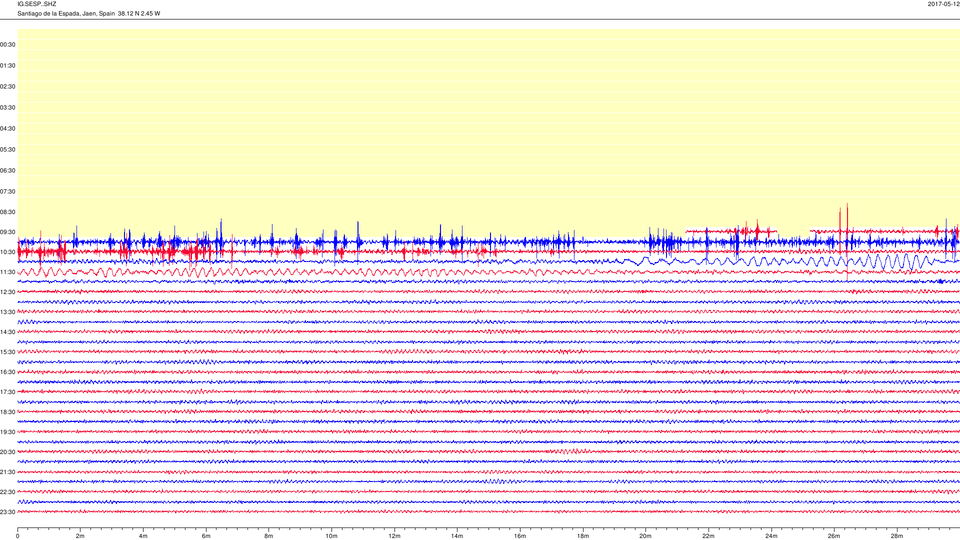Click the 4m axis label
This screenshot has height=540, width=960.
pyautogui.click(x=143, y=536)
